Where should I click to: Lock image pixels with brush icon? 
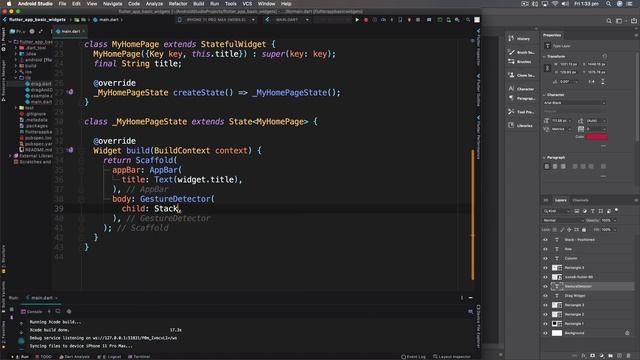click(x=562, y=230)
